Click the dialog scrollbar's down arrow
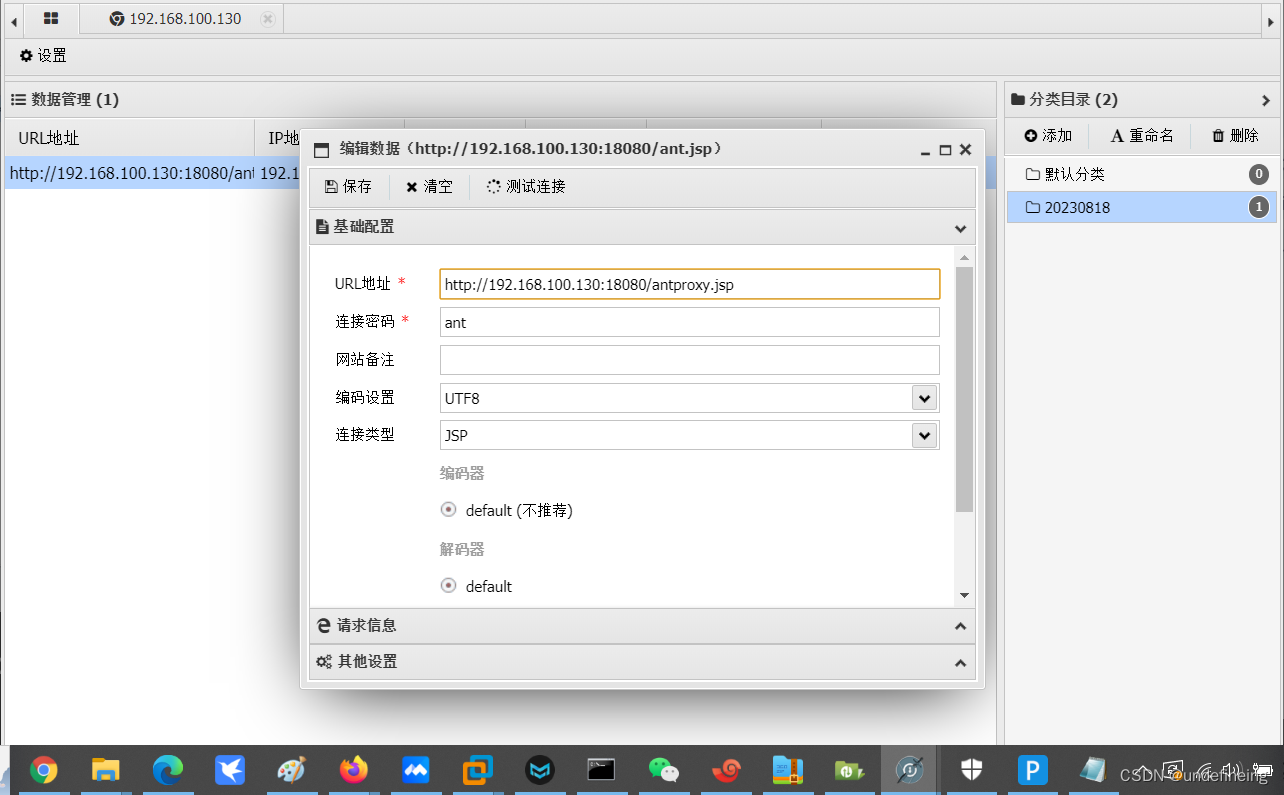This screenshot has width=1284, height=795. tap(964, 595)
